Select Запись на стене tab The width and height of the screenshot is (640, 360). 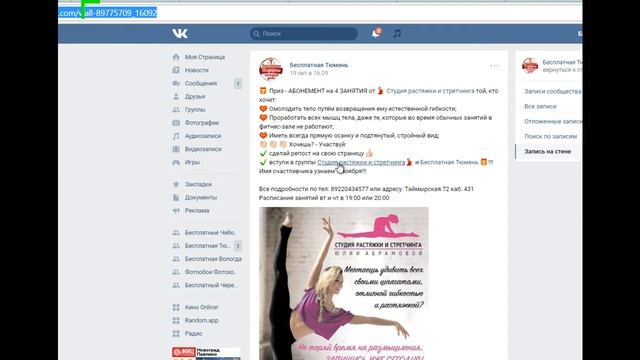point(548,151)
